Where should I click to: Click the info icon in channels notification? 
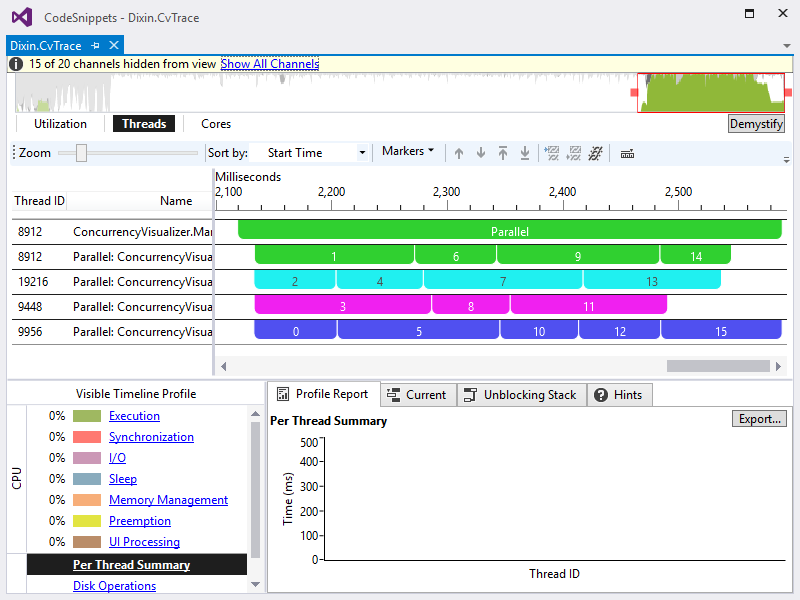pyautogui.click(x=16, y=64)
